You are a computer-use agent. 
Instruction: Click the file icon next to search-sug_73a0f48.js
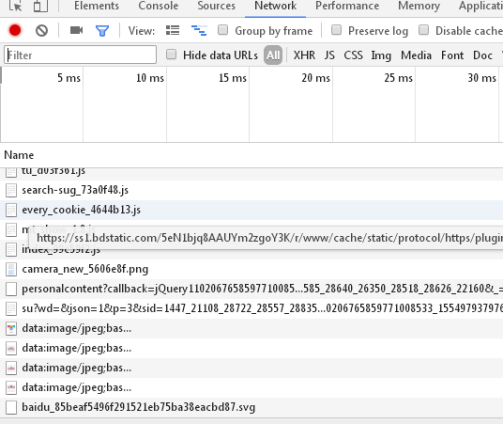point(11,190)
